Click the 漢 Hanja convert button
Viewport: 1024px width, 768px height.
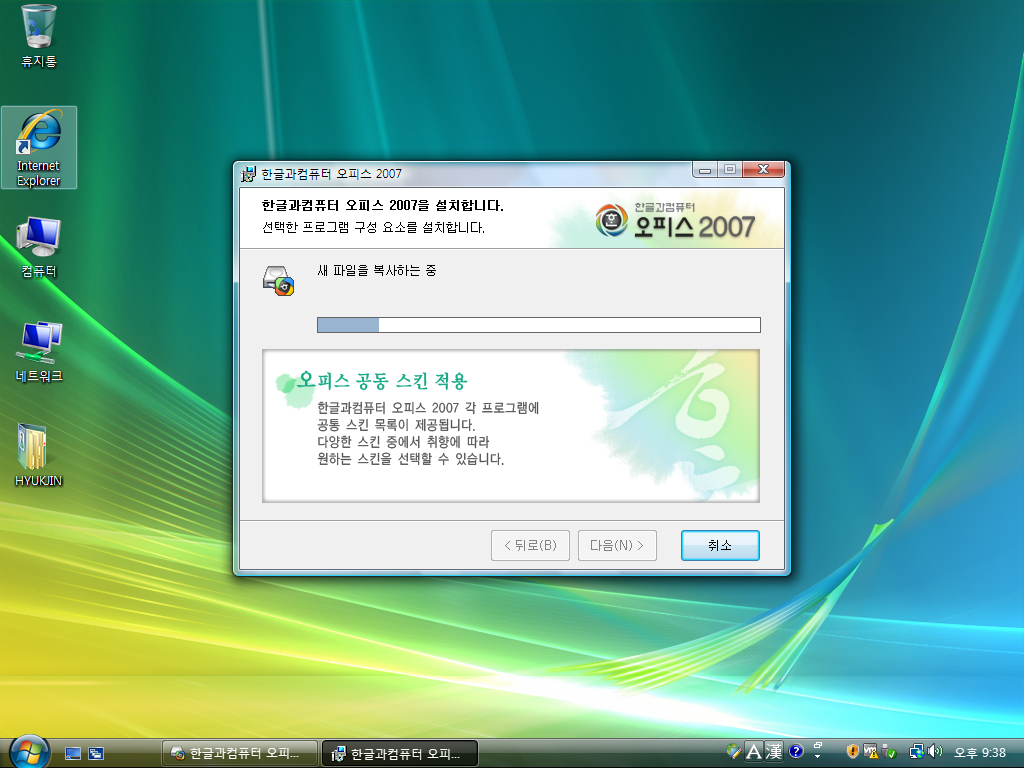coord(774,752)
